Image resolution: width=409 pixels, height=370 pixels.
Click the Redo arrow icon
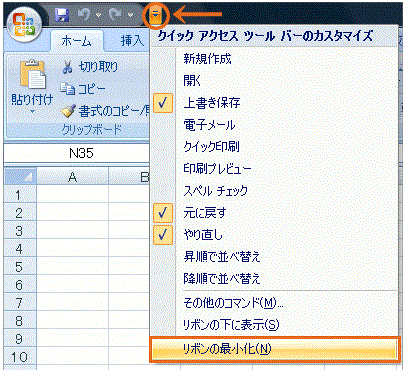pos(115,15)
